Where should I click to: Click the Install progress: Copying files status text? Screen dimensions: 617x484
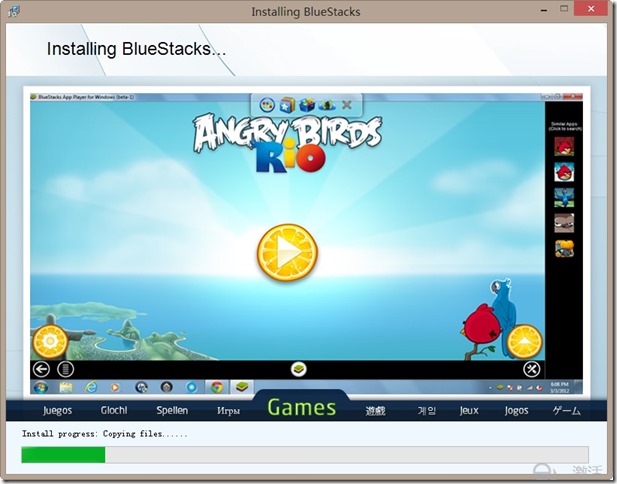[105, 434]
